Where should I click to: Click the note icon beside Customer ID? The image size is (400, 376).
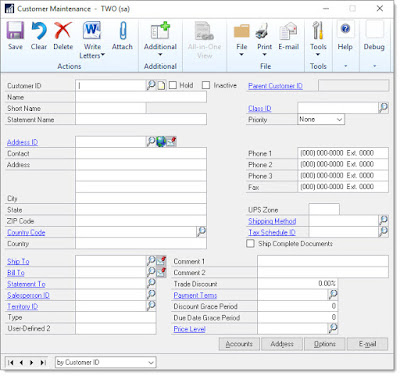coord(161,86)
